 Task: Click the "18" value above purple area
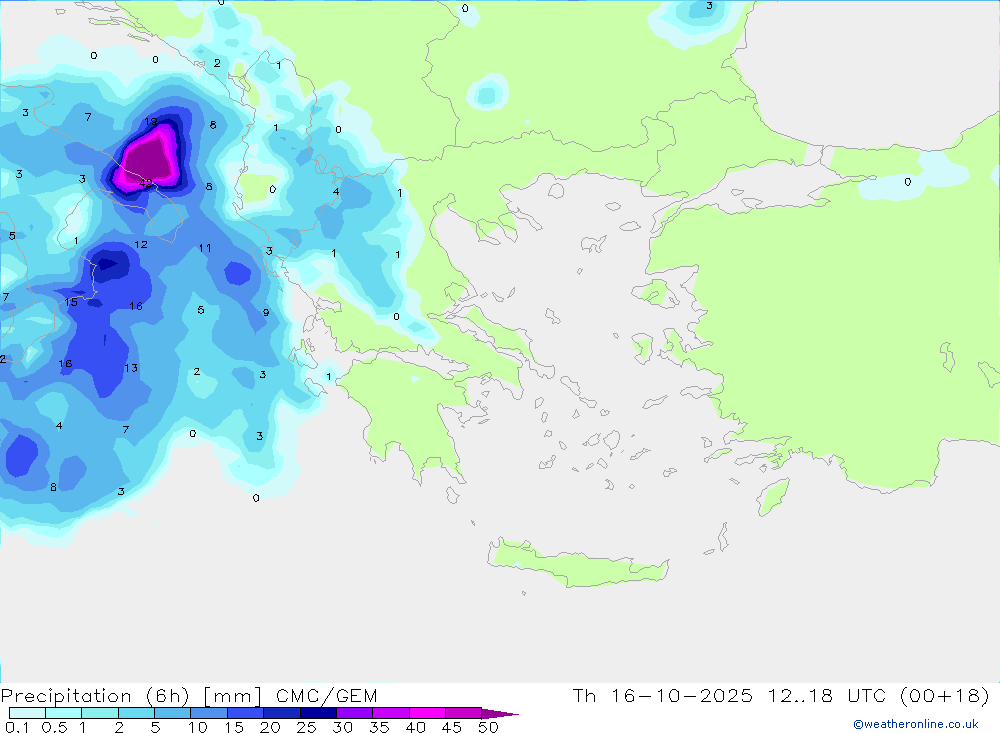point(151,122)
